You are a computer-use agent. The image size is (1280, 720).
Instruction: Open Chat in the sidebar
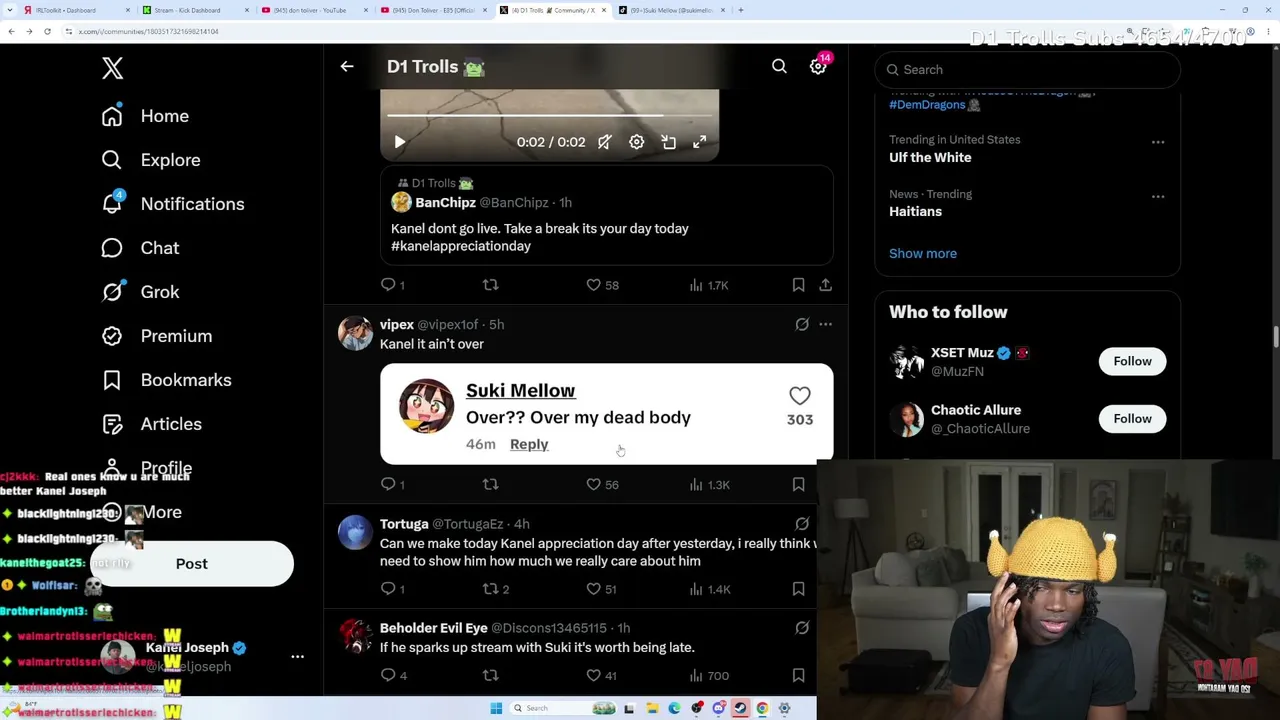[x=140, y=248]
